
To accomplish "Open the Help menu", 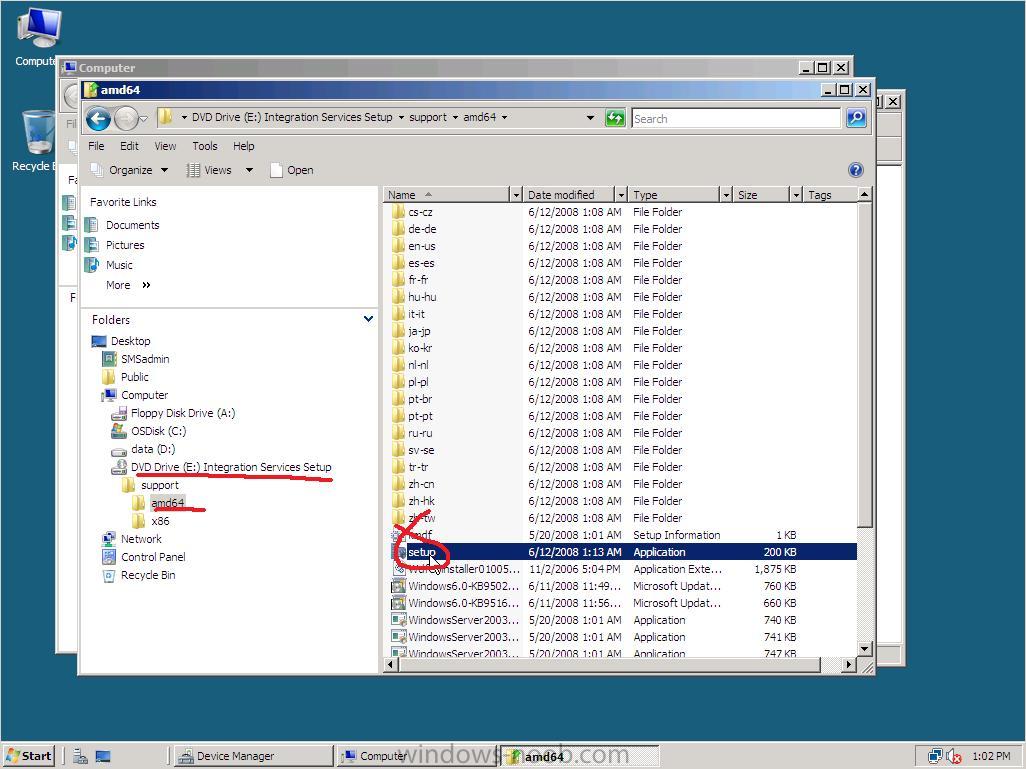I will [243, 146].
